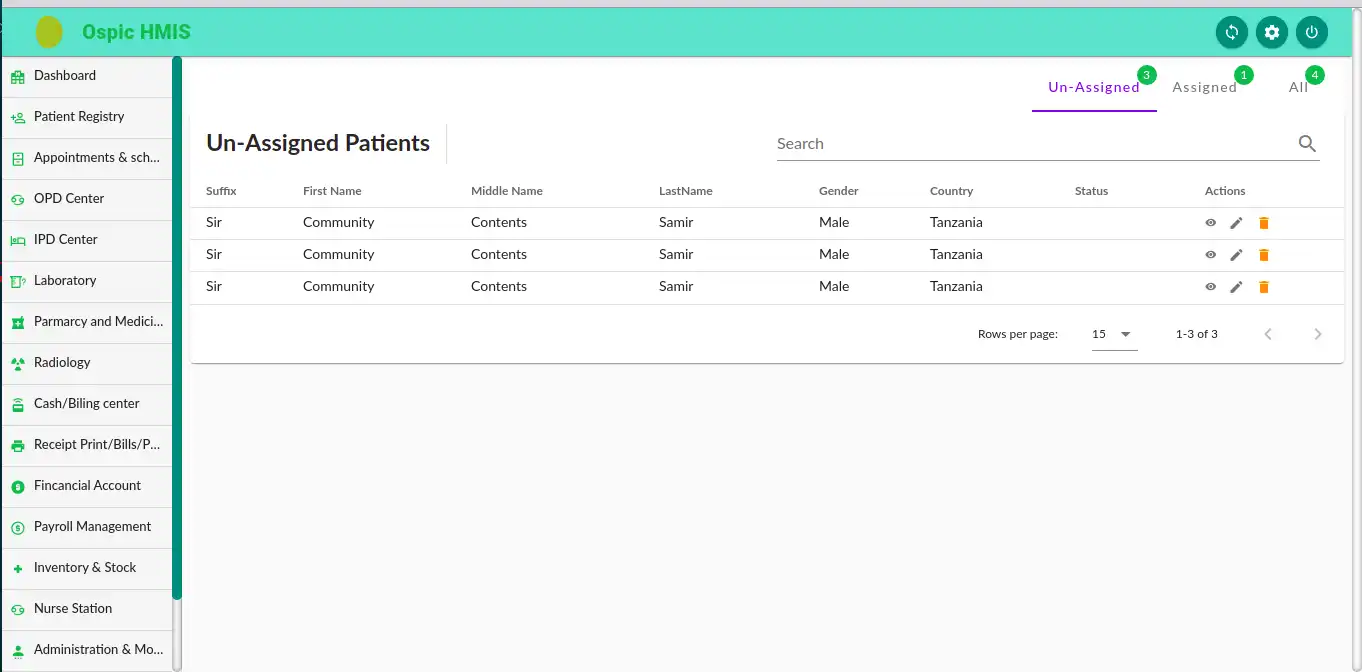Viewport: 1362px width, 672px height.
Task: Switch to the Assigned tab
Action: tap(1204, 87)
